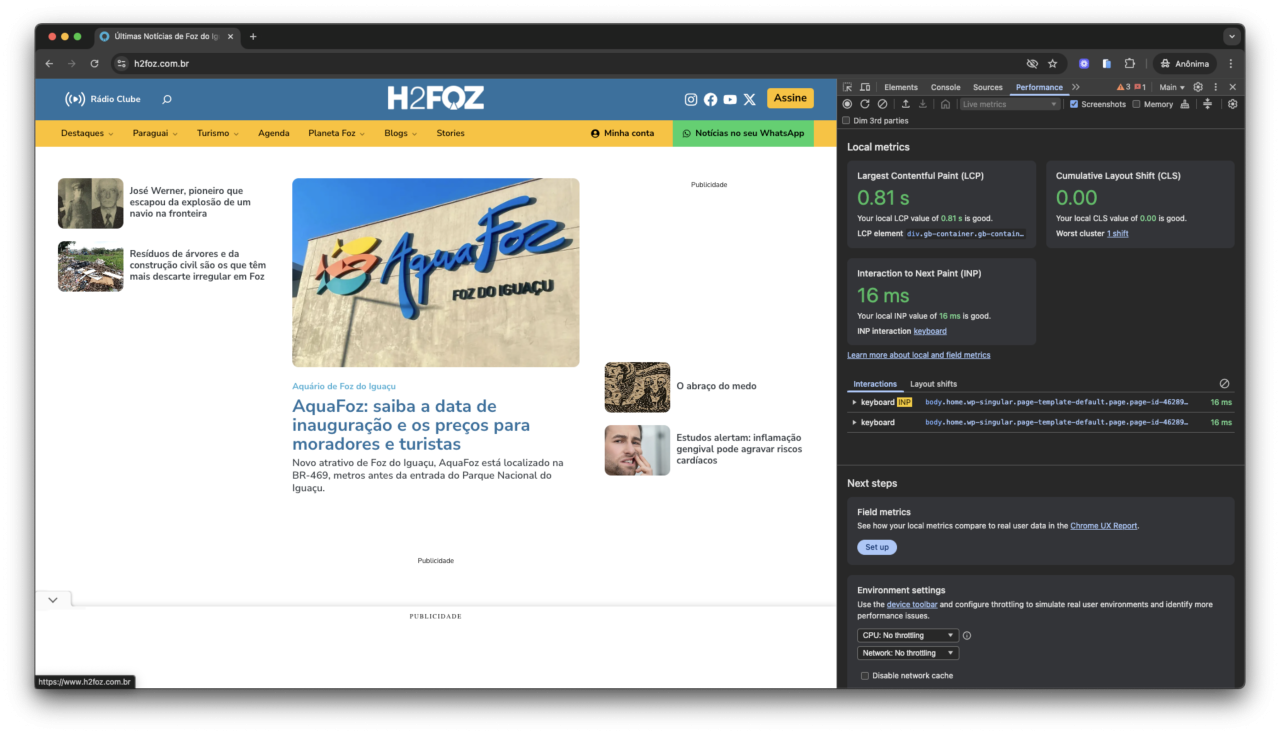
Task: Click the site search magnifier icon
Action: (167, 99)
